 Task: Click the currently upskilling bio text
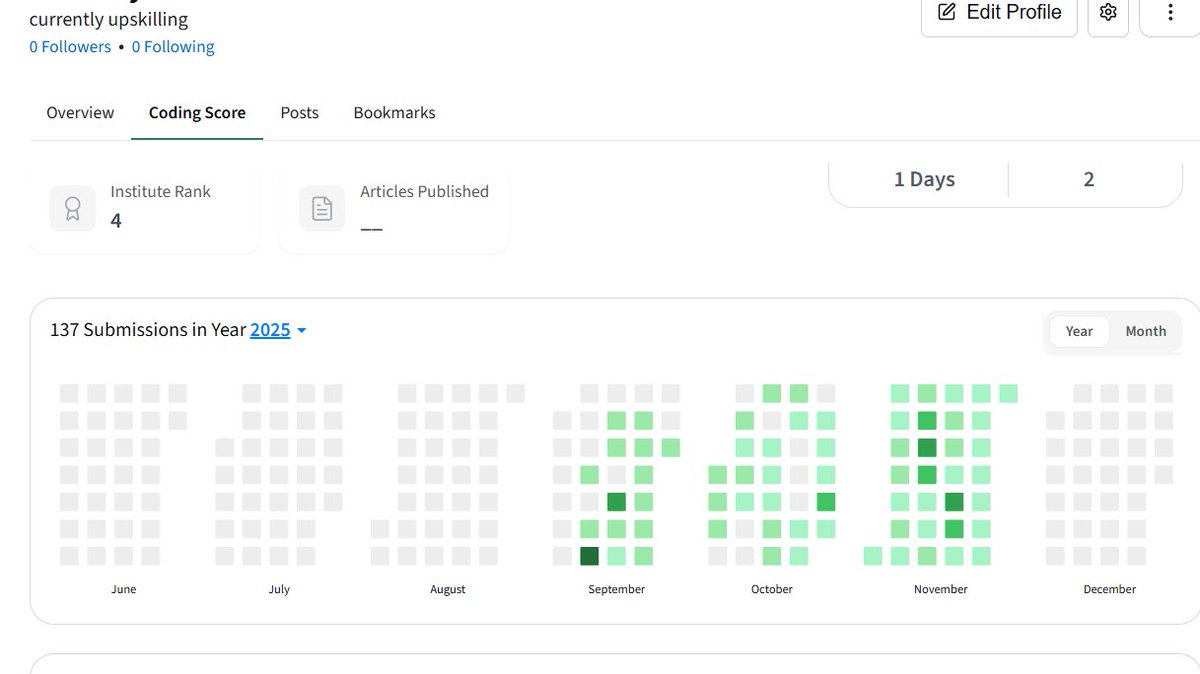pyautogui.click(x=108, y=19)
